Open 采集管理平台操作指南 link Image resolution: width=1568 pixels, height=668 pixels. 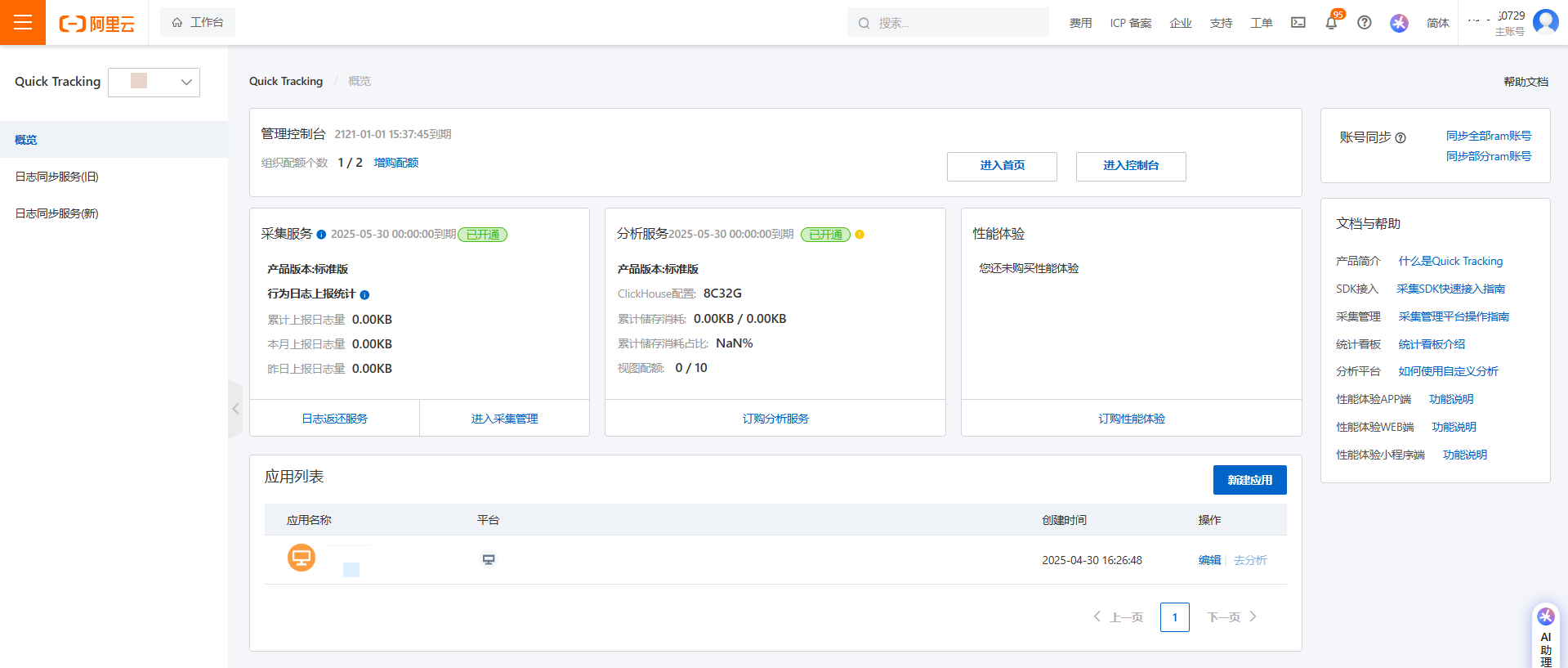point(1454,316)
